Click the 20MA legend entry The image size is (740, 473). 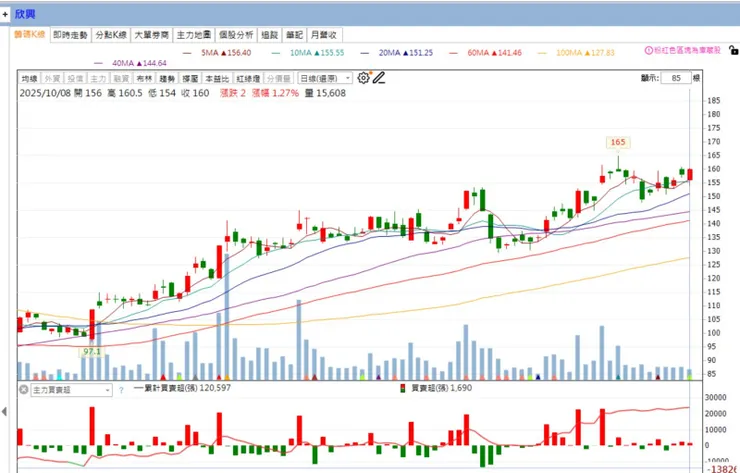tap(396, 53)
